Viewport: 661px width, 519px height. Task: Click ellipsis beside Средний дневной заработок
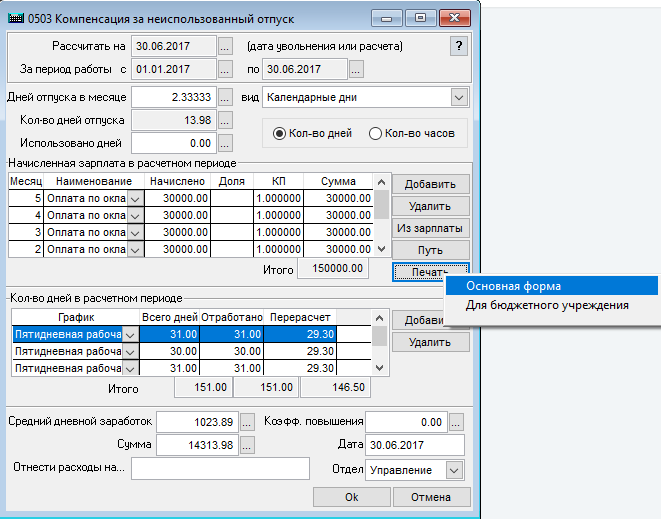[x=247, y=422]
